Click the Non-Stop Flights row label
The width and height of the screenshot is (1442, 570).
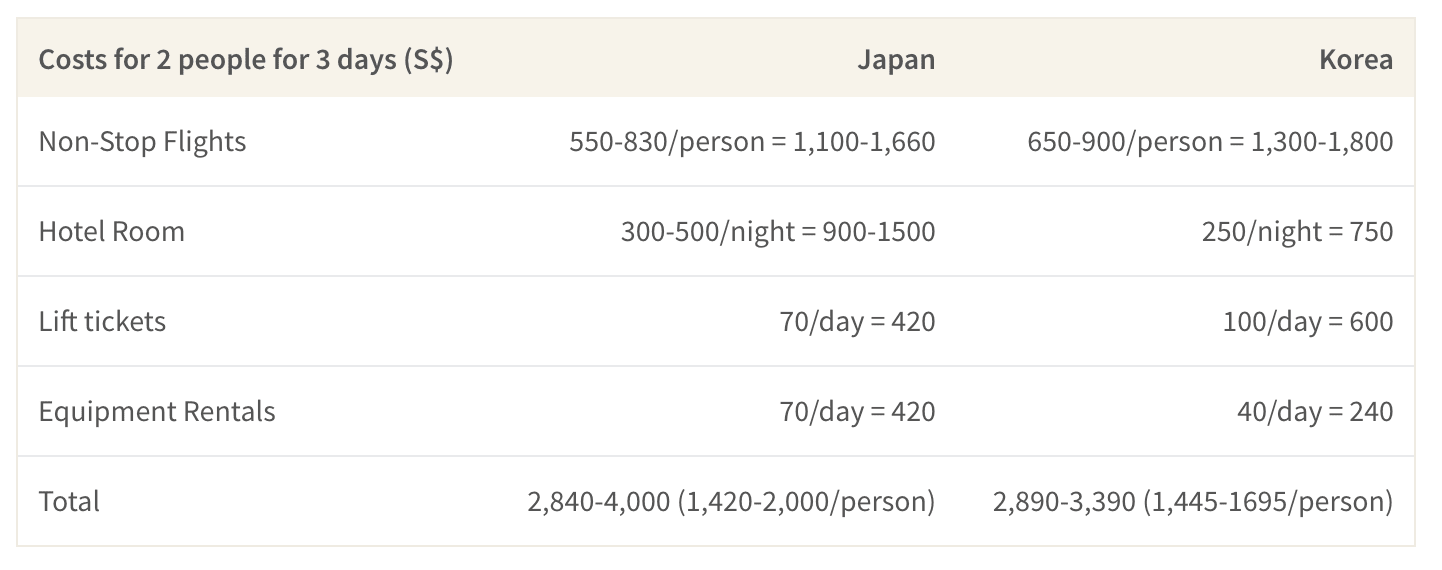click(142, 141)
